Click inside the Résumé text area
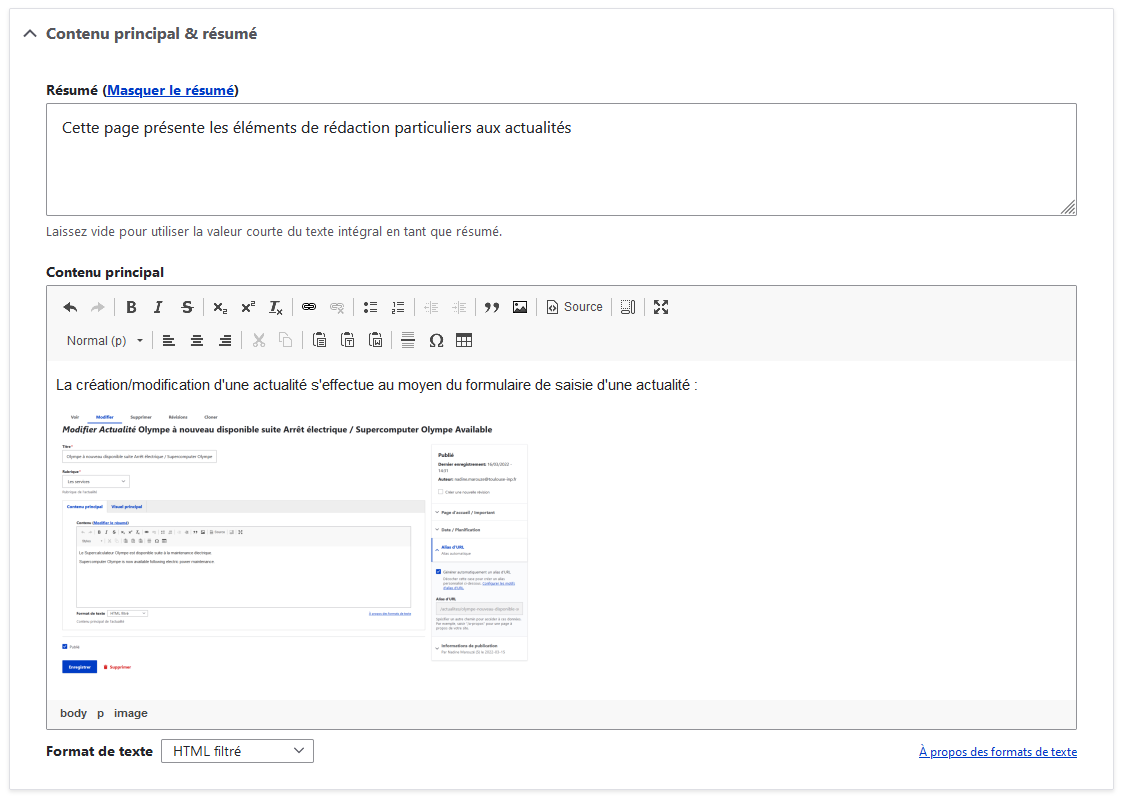 [560, 155]
